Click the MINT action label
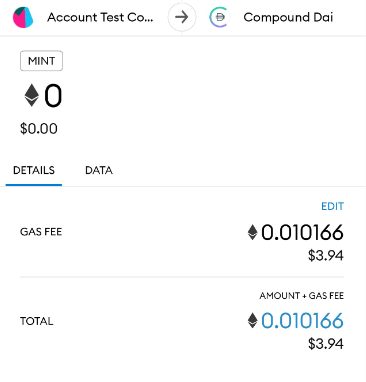Image resolution: width=366 pixels, height=382 pixels. pos(41,61)
